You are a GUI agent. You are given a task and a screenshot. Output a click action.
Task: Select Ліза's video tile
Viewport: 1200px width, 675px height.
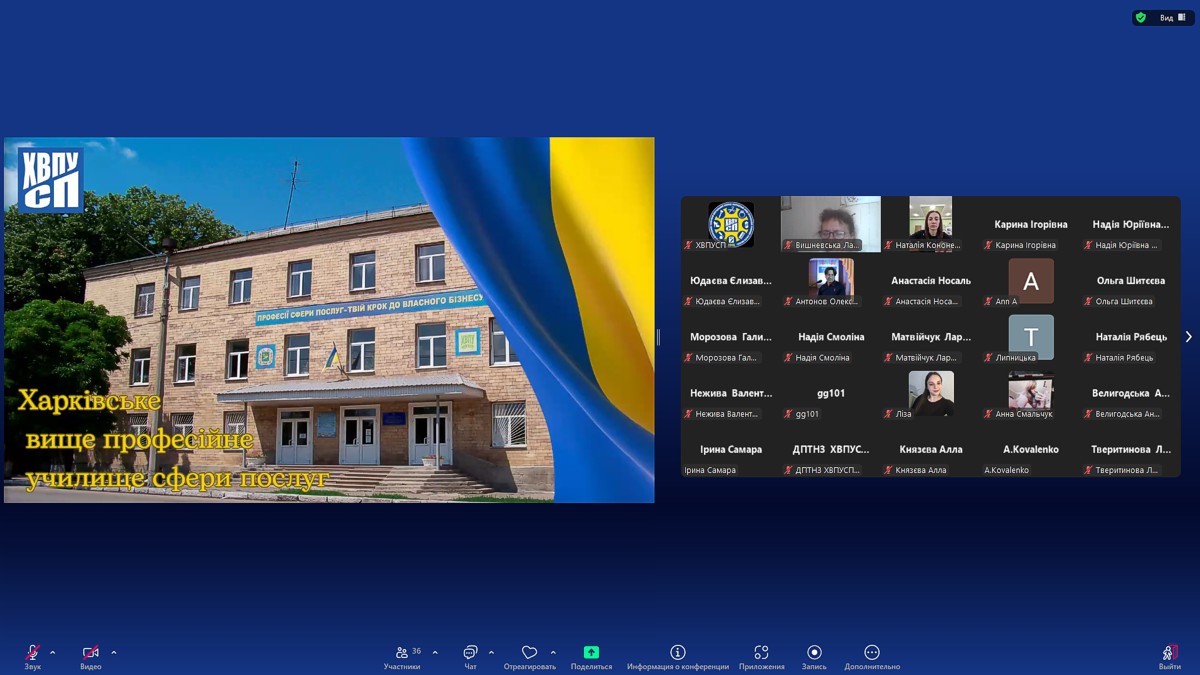click(x=931, y=393)
